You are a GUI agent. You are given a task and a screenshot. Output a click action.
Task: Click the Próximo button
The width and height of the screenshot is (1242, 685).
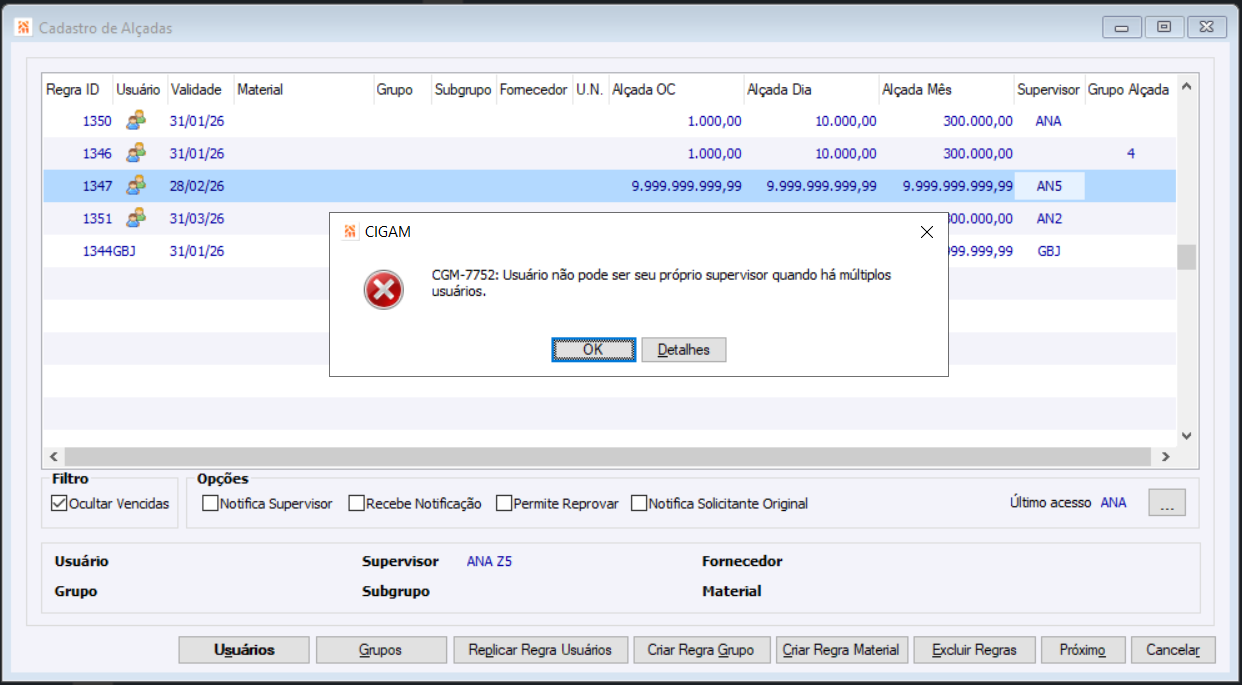[x=1083, y=650]
